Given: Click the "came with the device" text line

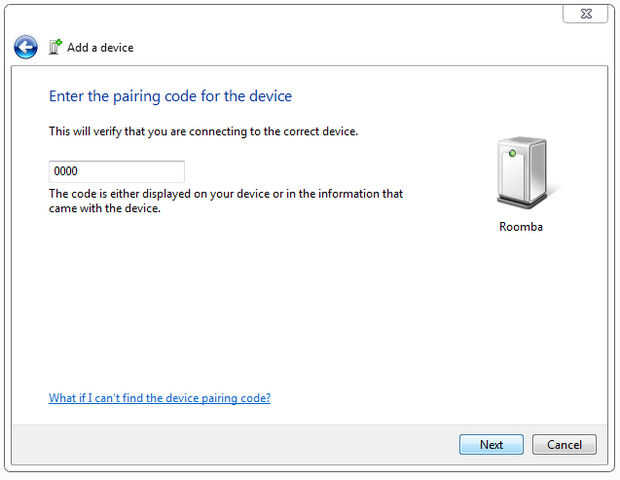Looking at the screenshot, I should (x=105, y=209).
